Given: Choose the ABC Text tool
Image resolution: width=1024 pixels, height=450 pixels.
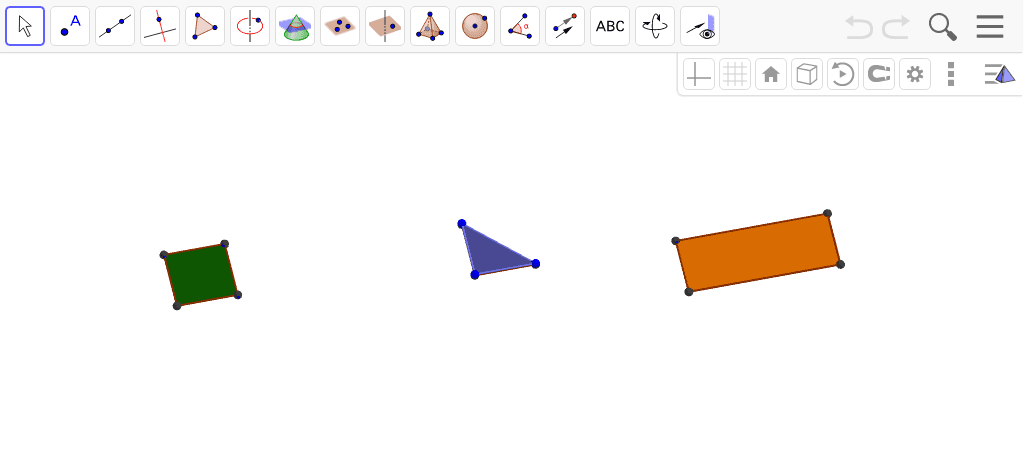Looking at the screenshot, I should pos(611,26).
